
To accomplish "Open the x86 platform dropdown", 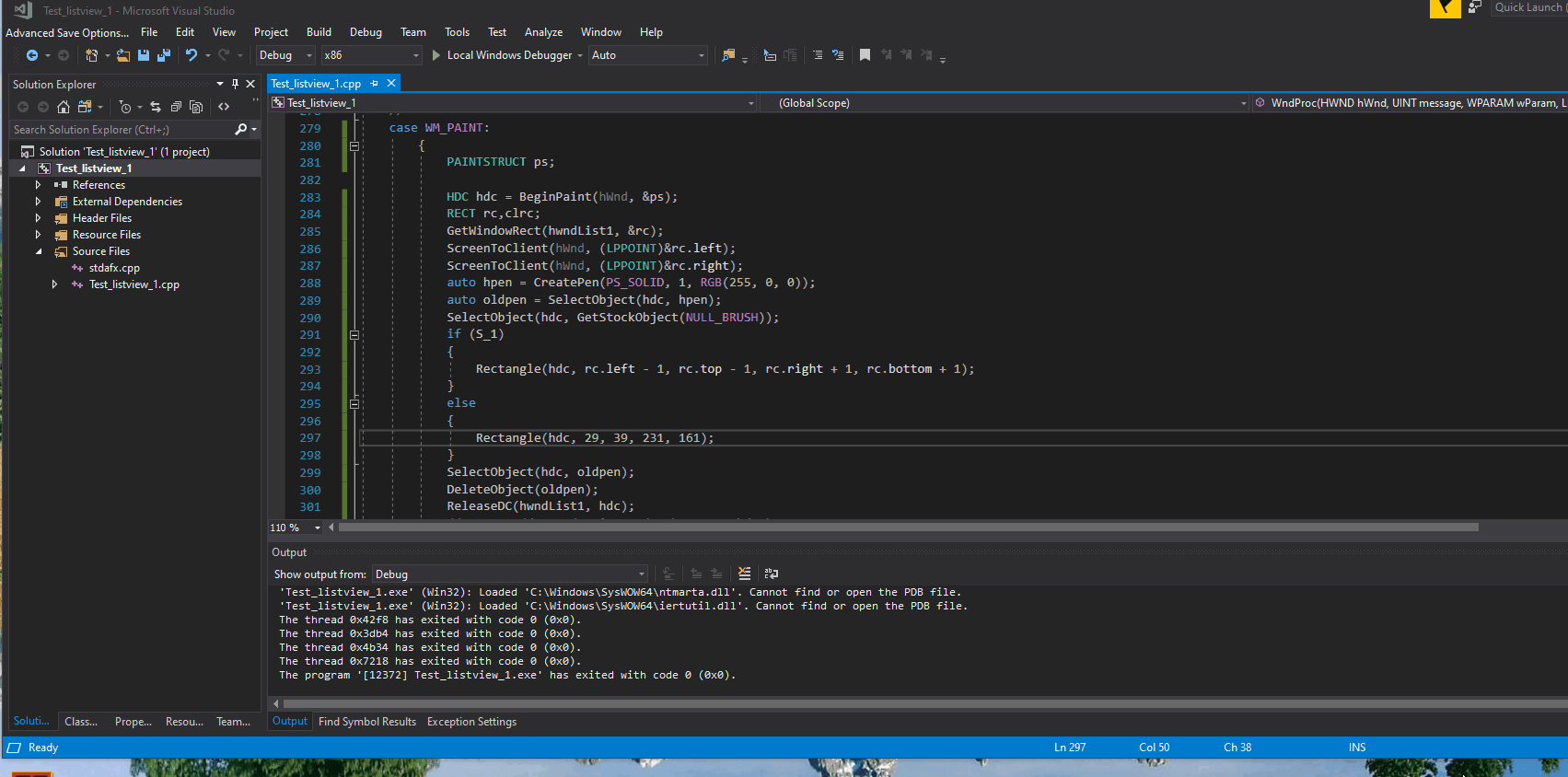I will point(371,55).
